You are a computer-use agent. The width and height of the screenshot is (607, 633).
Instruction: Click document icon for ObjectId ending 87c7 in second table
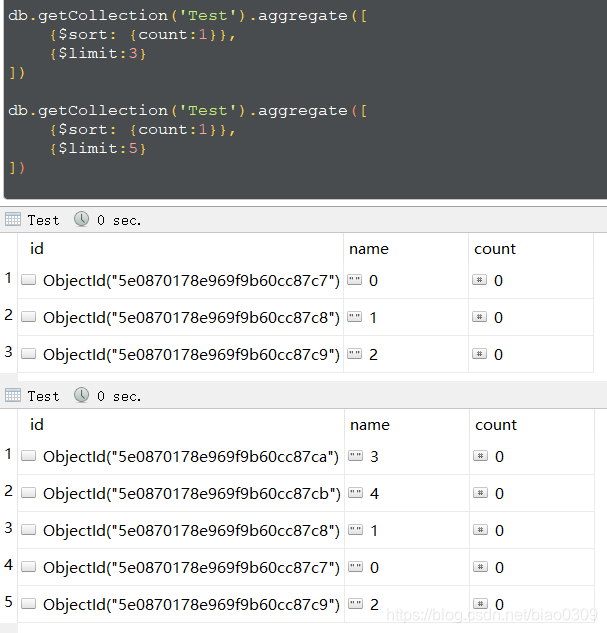(29, 567)
